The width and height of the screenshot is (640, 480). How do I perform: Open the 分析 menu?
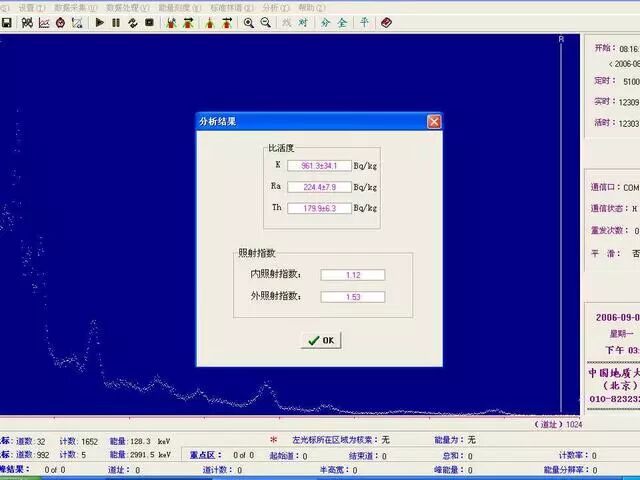coord(276,8)
